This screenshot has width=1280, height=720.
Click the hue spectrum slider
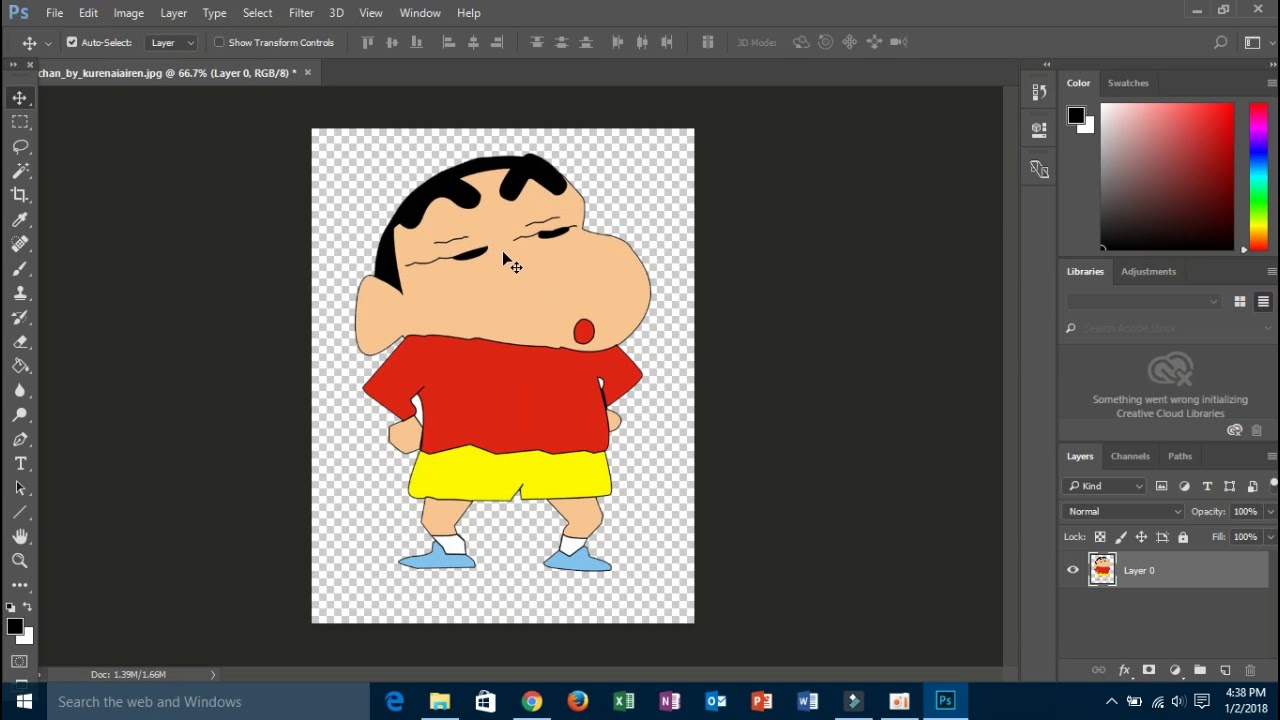click(x=1258, y=176)
